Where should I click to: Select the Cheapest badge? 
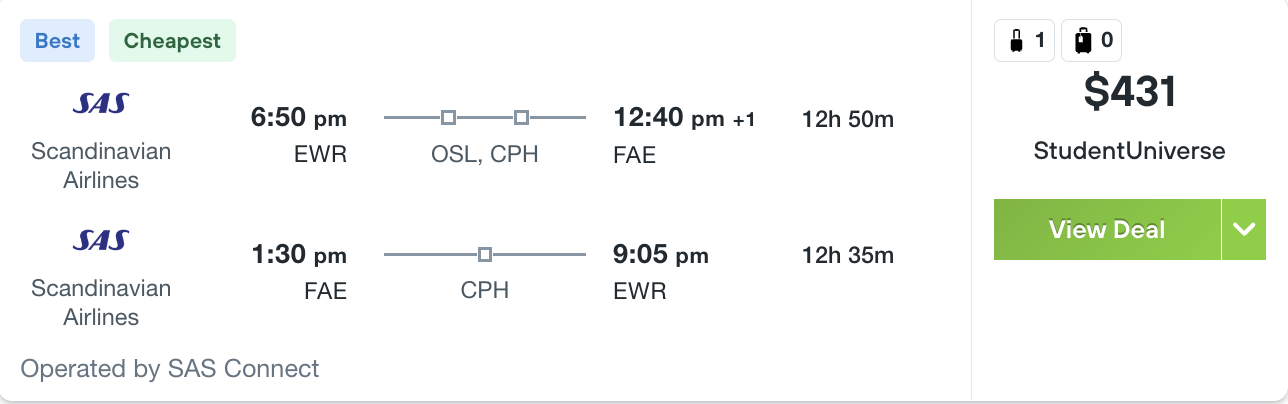pyautogui.click(x=172, y=41)
